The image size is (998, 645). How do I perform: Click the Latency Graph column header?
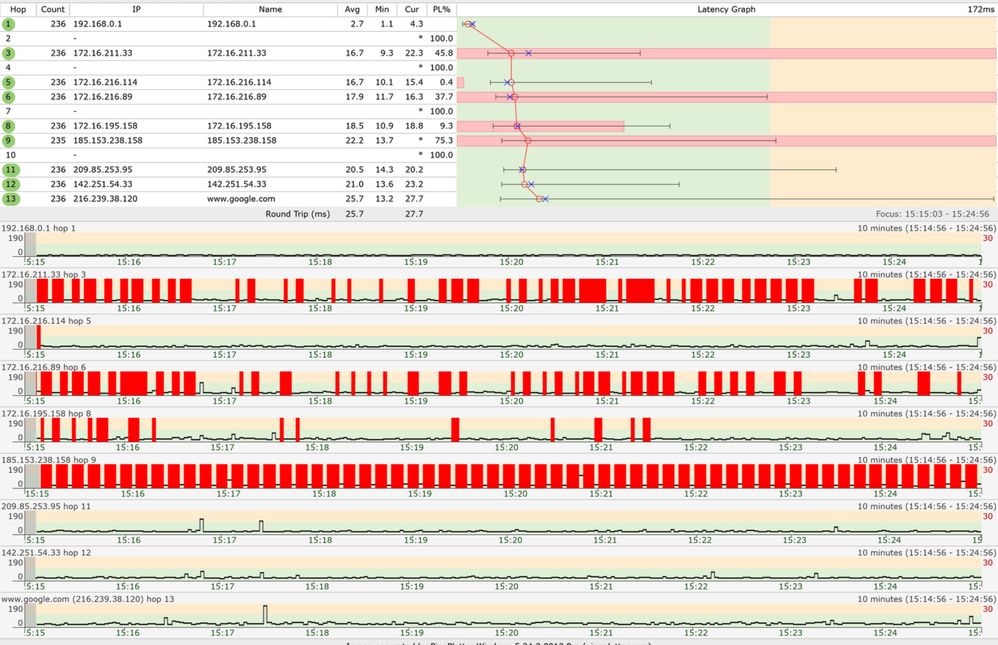pyautogui.click(x=725, y=8)
